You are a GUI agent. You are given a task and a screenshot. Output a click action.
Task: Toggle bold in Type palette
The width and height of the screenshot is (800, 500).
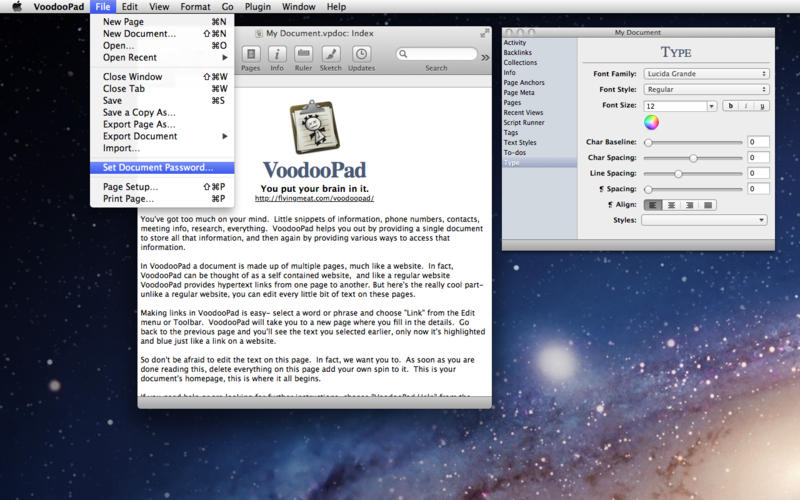click(731, 106)
